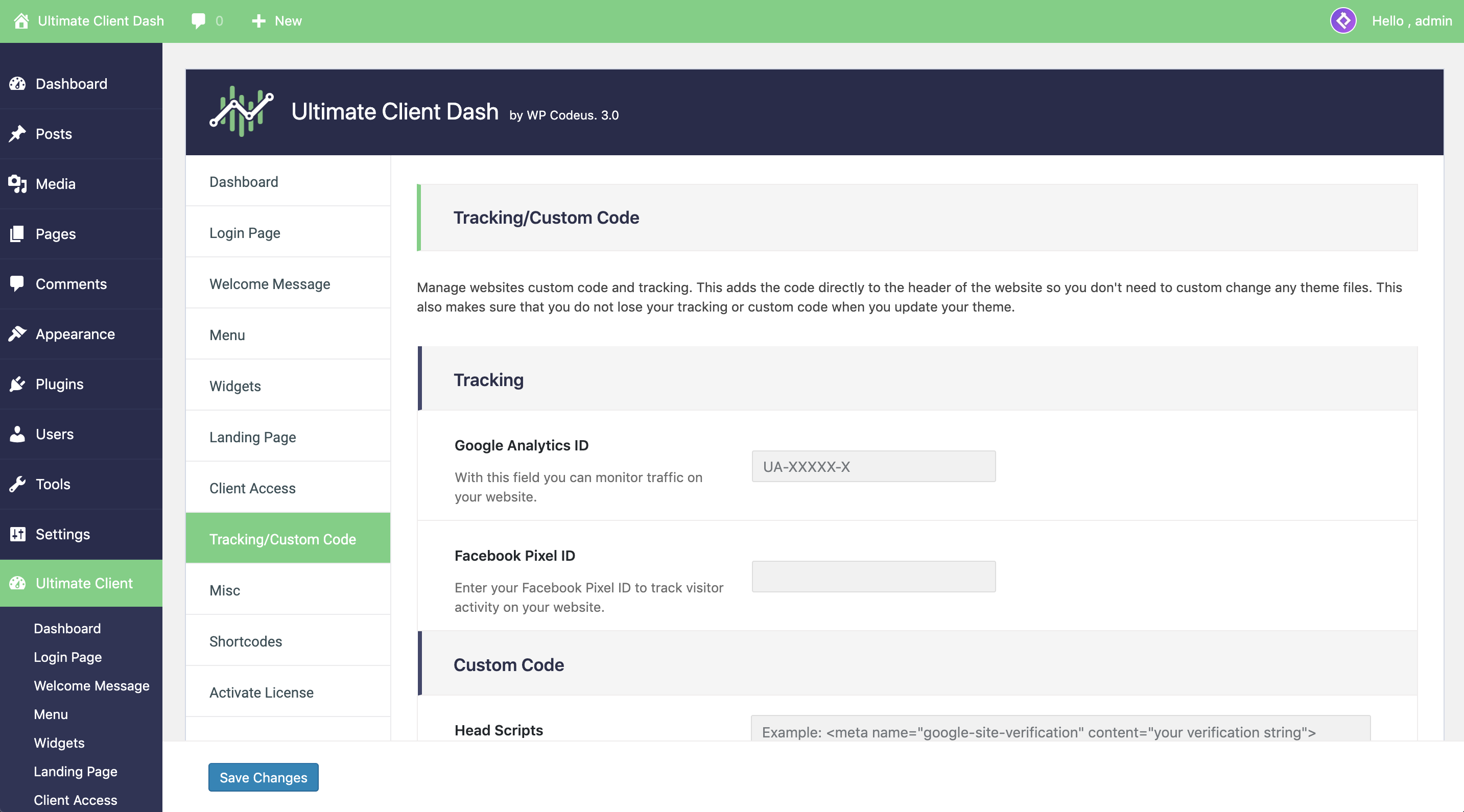Open the Activate License tab
1464x812 pixels.
coord(262,692)
